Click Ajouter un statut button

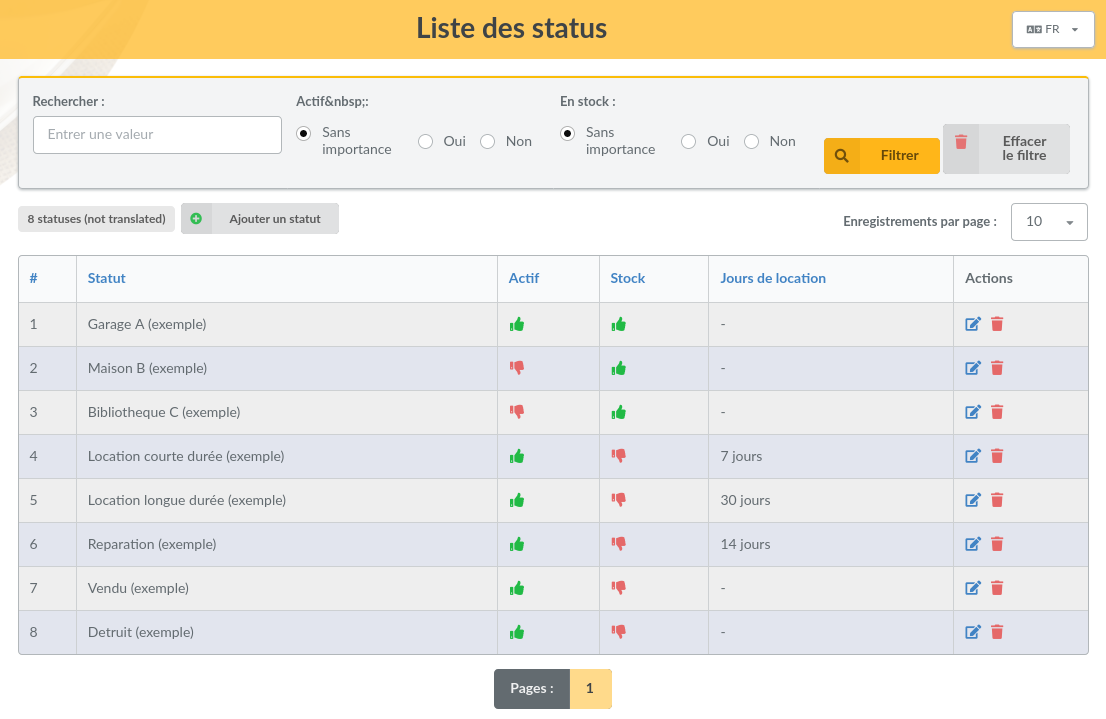coord(260,219)
